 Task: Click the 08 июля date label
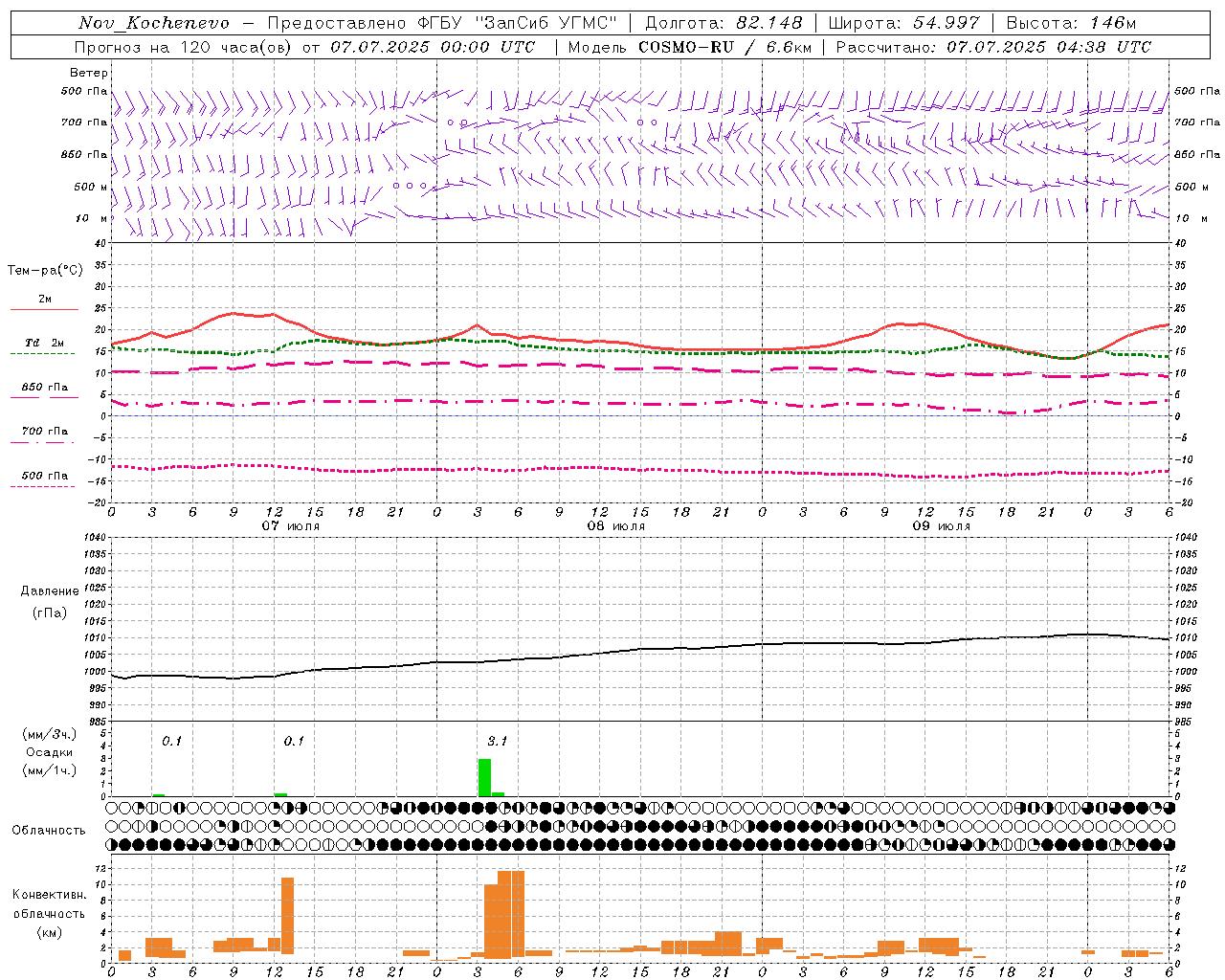[x=616, y=525]
